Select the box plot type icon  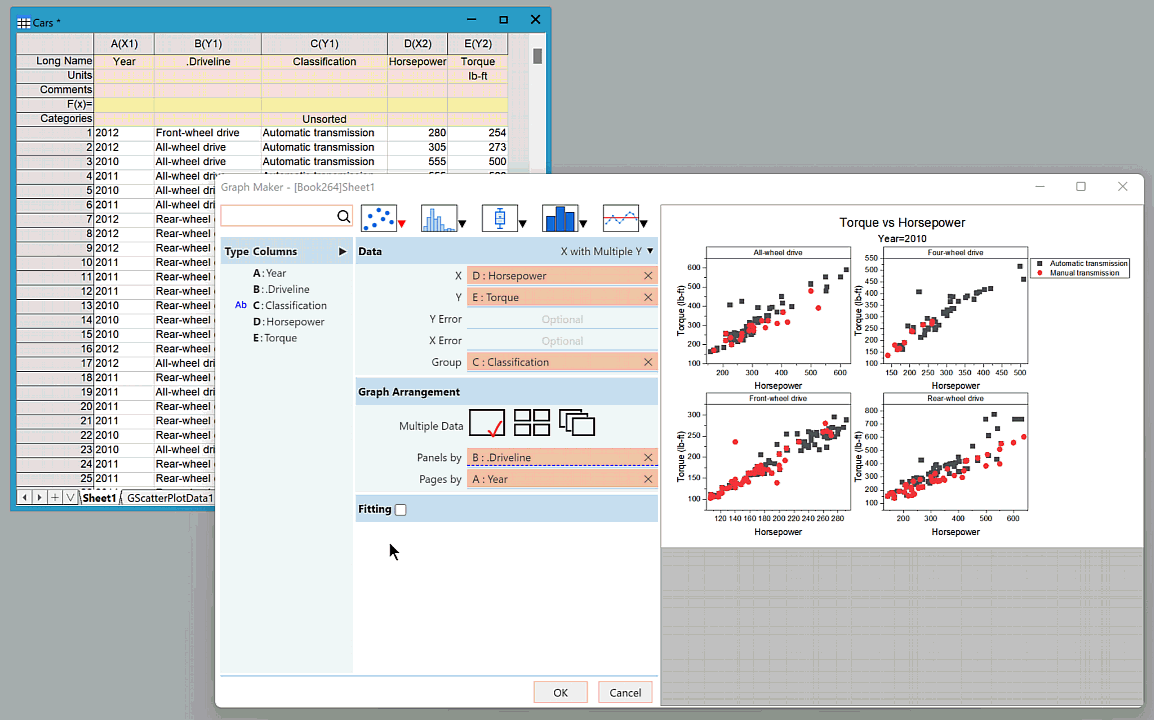498,218
